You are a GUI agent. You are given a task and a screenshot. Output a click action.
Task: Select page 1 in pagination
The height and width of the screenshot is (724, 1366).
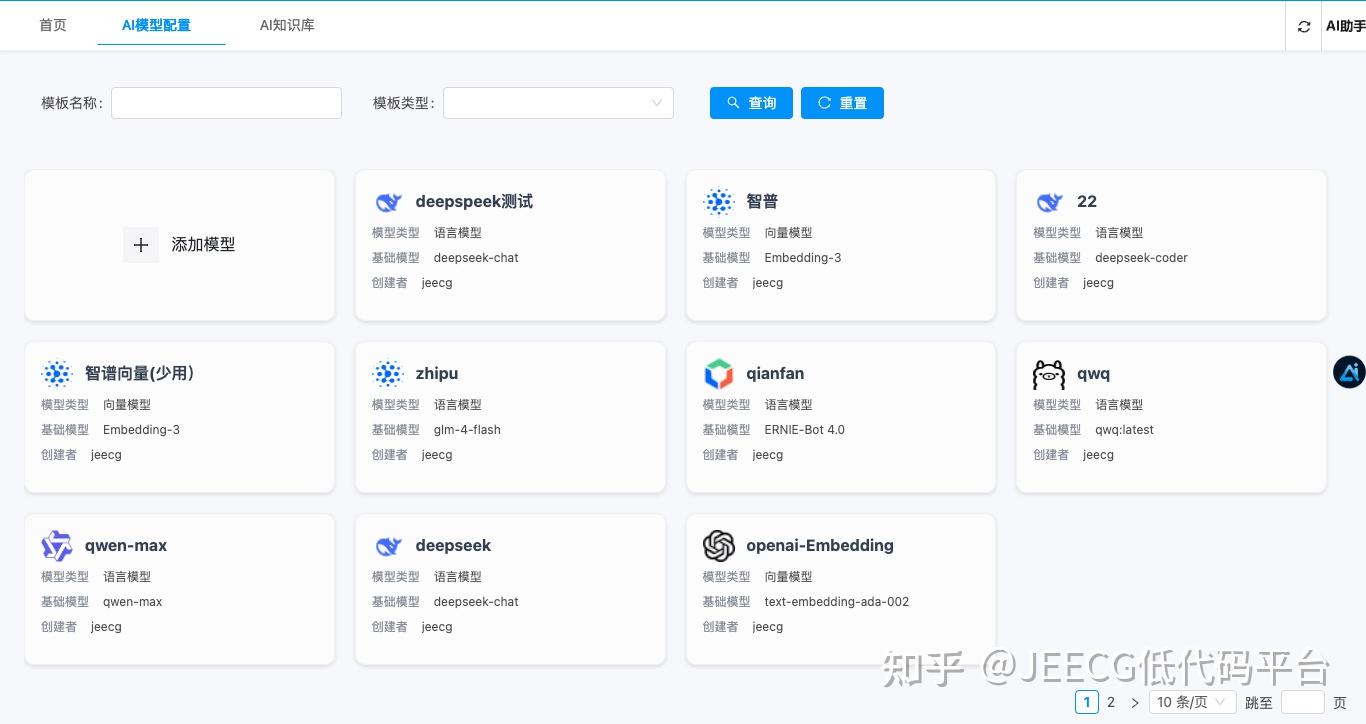[x=1087, y=703]
